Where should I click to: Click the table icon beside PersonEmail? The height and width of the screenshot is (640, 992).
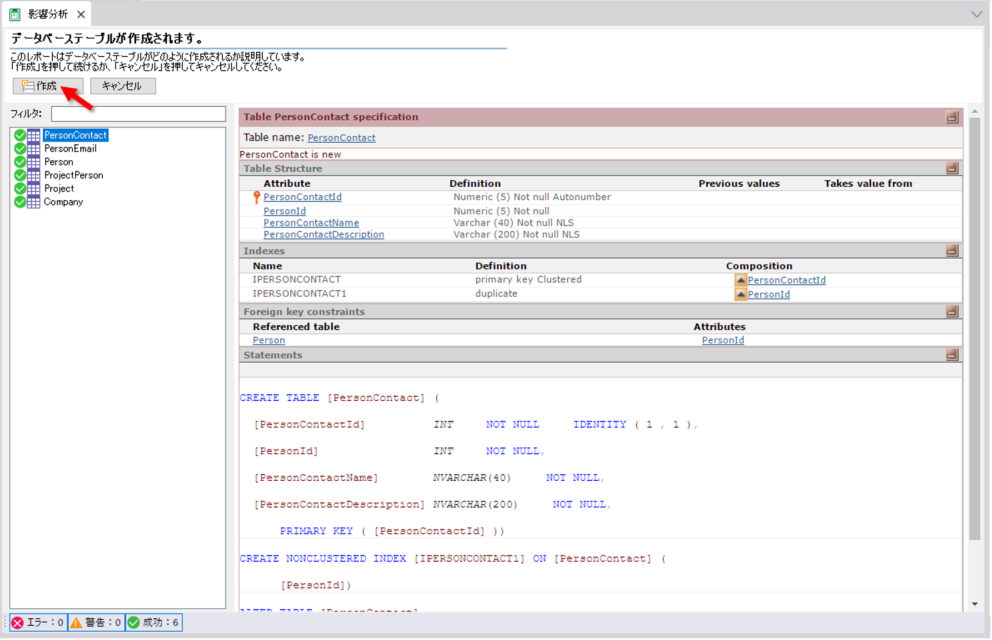[34, 149]
